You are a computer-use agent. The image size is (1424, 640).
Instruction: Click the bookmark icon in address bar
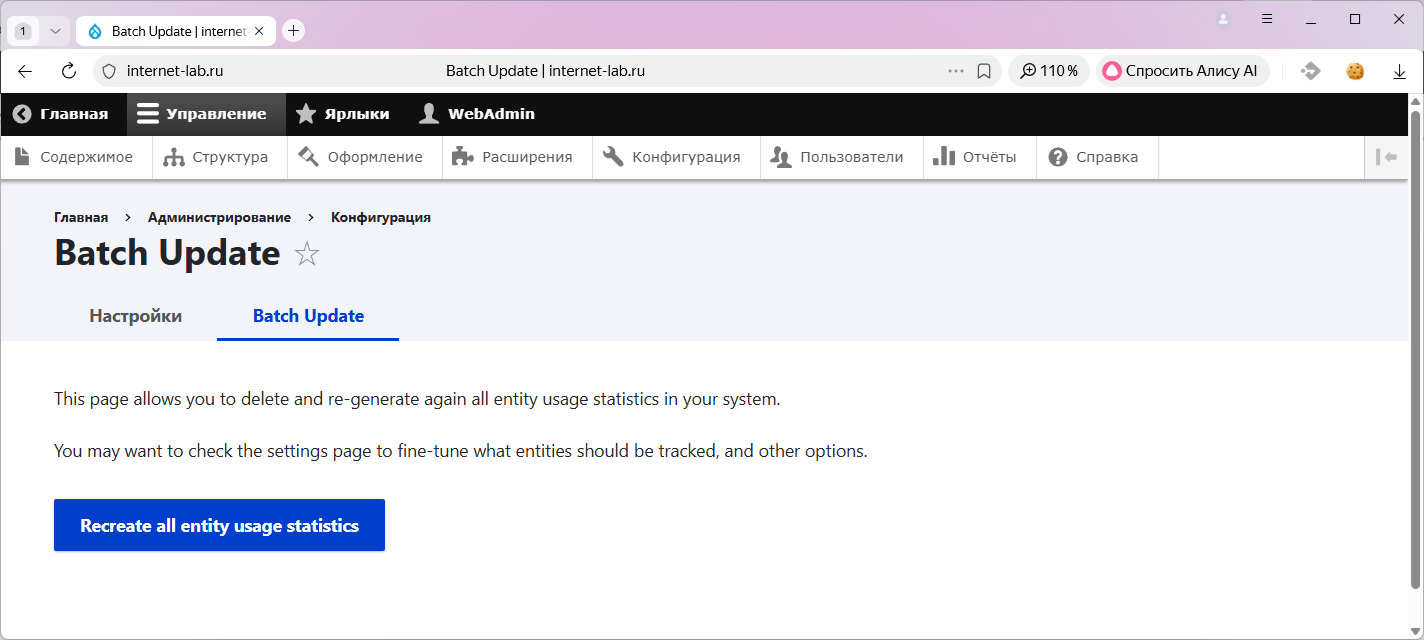pyautogui.click(x=984, y=71)
